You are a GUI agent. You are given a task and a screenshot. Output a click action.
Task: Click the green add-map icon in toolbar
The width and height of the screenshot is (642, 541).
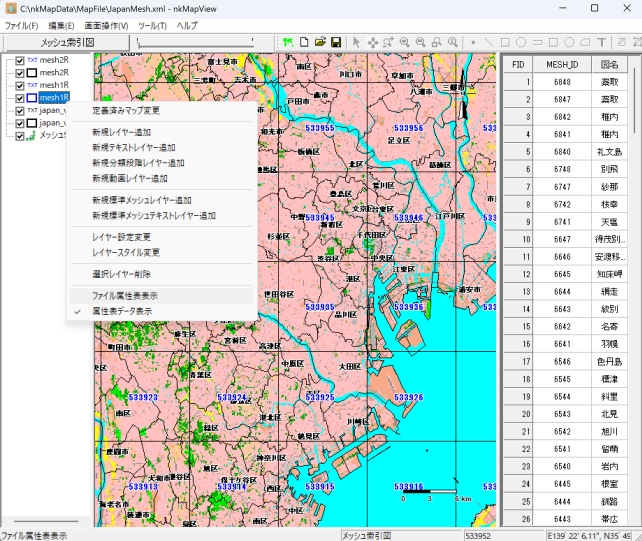[x=286, y=43]
